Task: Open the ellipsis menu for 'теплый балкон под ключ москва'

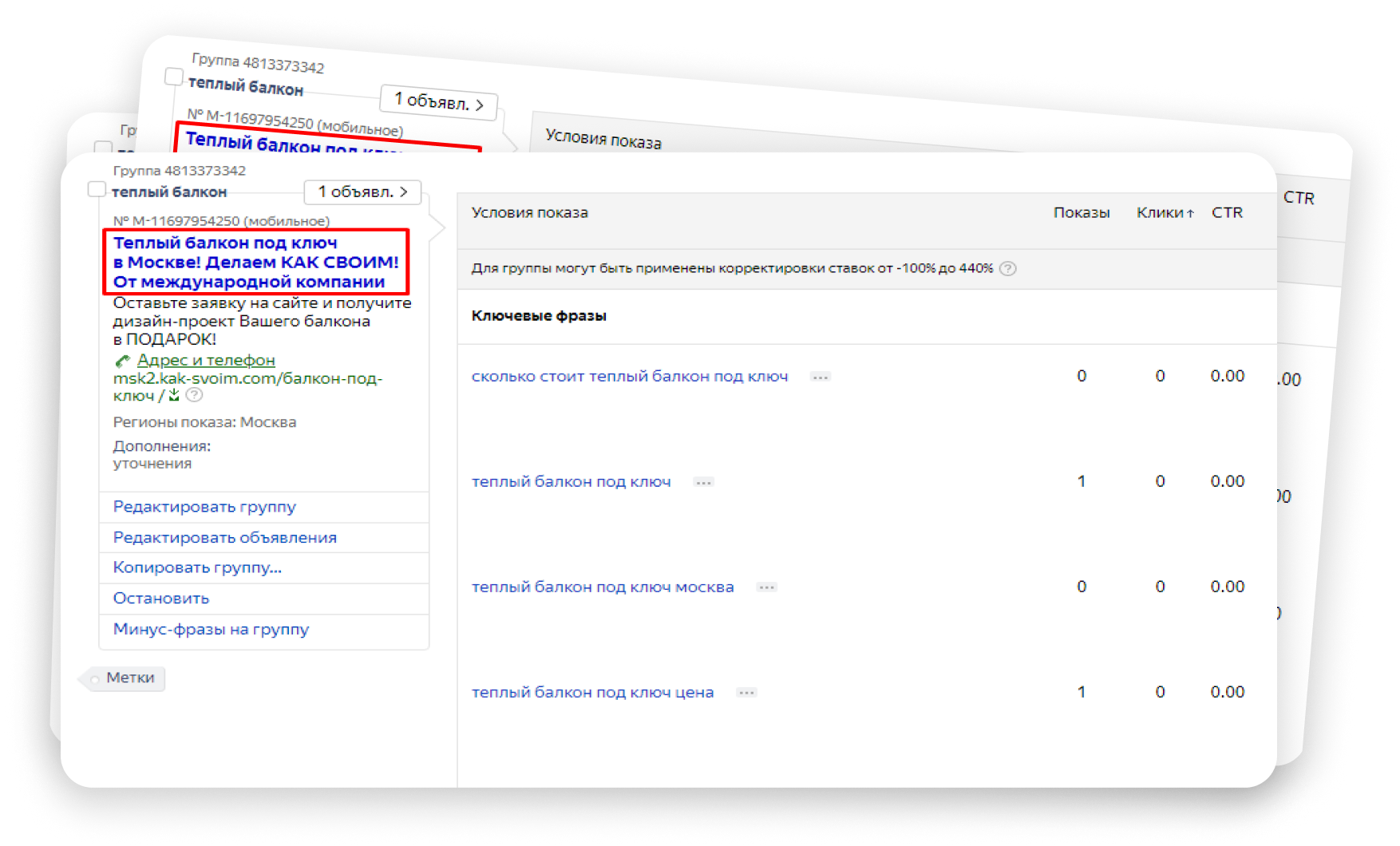Action: [x=766, y=587]
